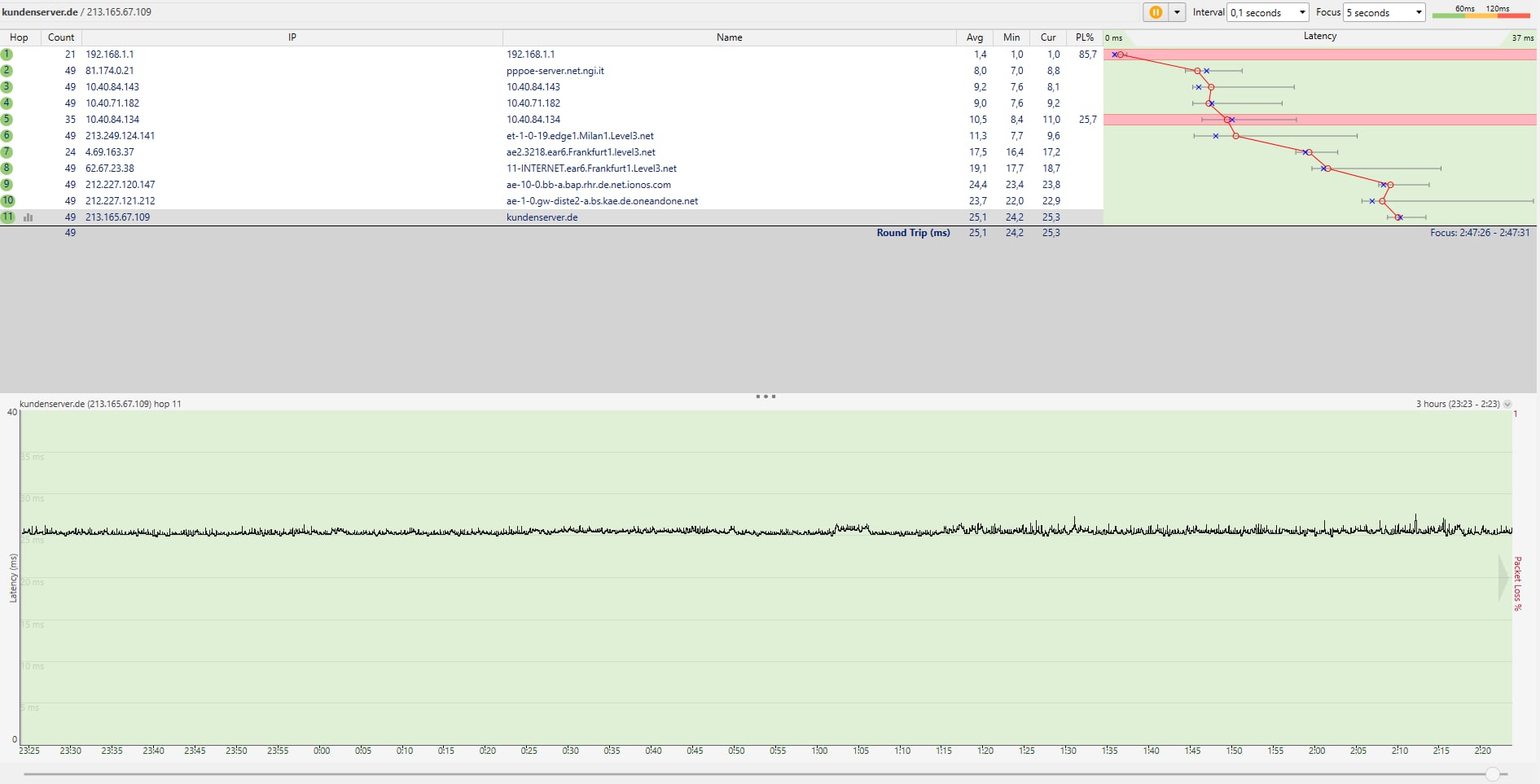Sort by the Avg column header
The image size is (1540, 784).
coord(974,37)
